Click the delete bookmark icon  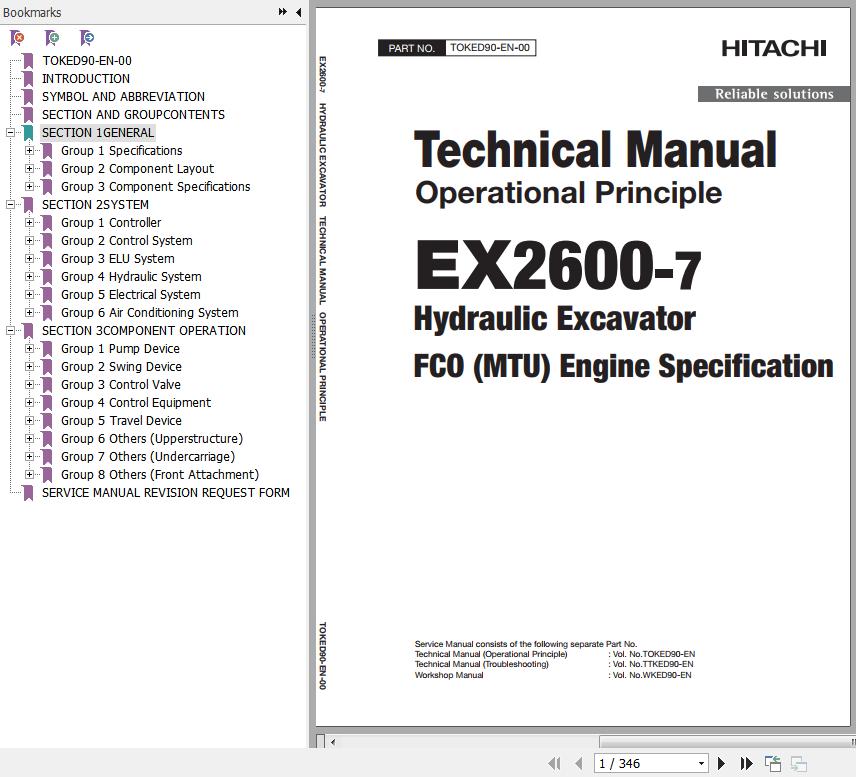tap(17, 38)
